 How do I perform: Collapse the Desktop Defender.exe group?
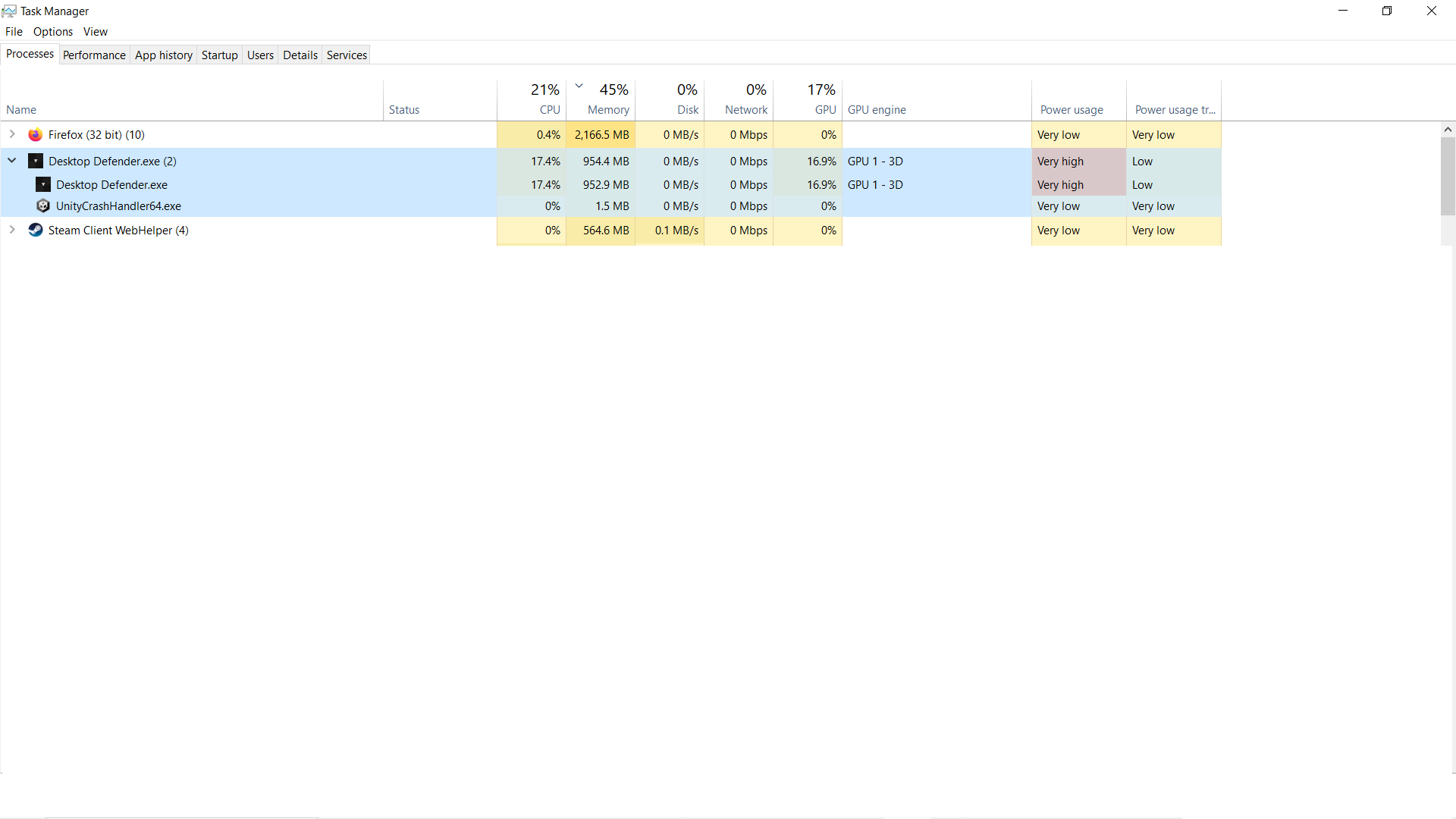12,161
